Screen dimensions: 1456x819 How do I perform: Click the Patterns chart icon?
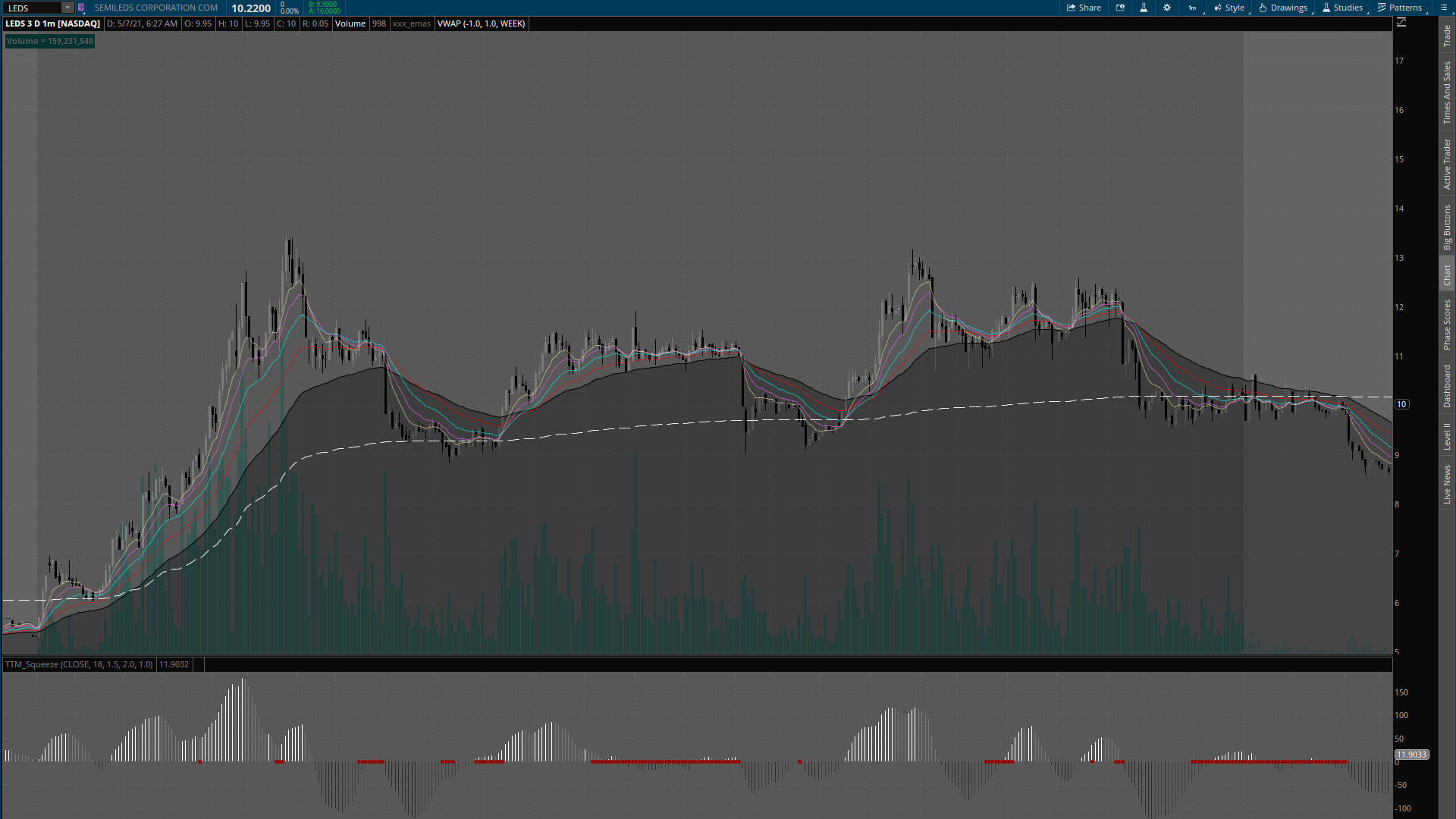(1399, 8)
